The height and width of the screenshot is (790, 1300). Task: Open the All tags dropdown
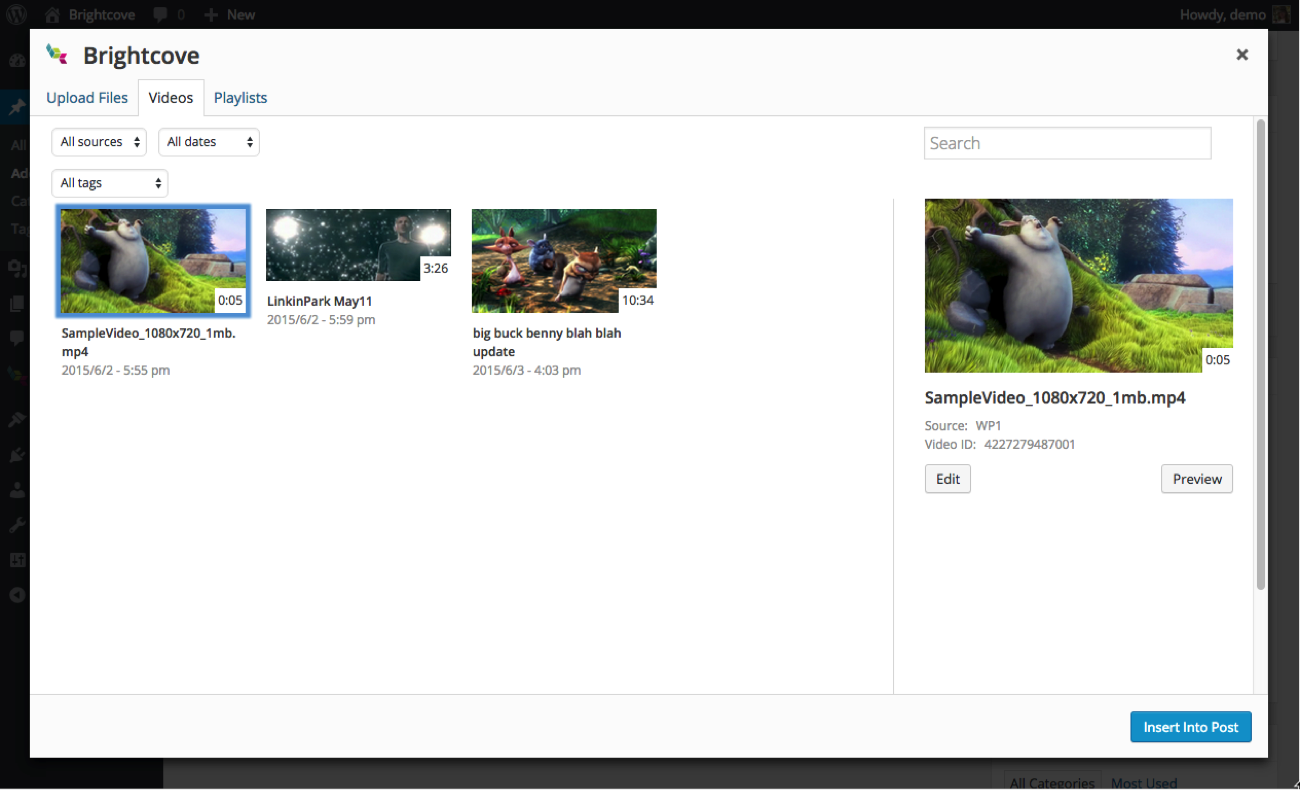(110, 183)
